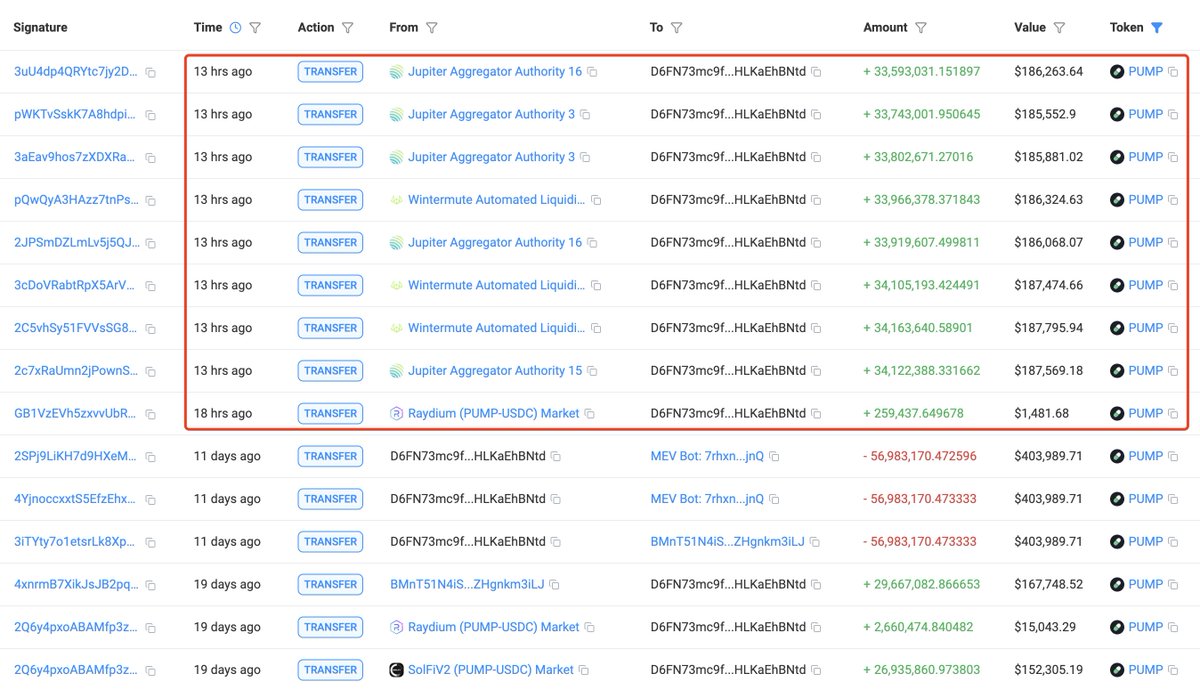Copy signature 3uU4dp4QRYtc7jy2D using its copy icon
Viewport: 1200px width, 690px height.
(x=150, y=72)
